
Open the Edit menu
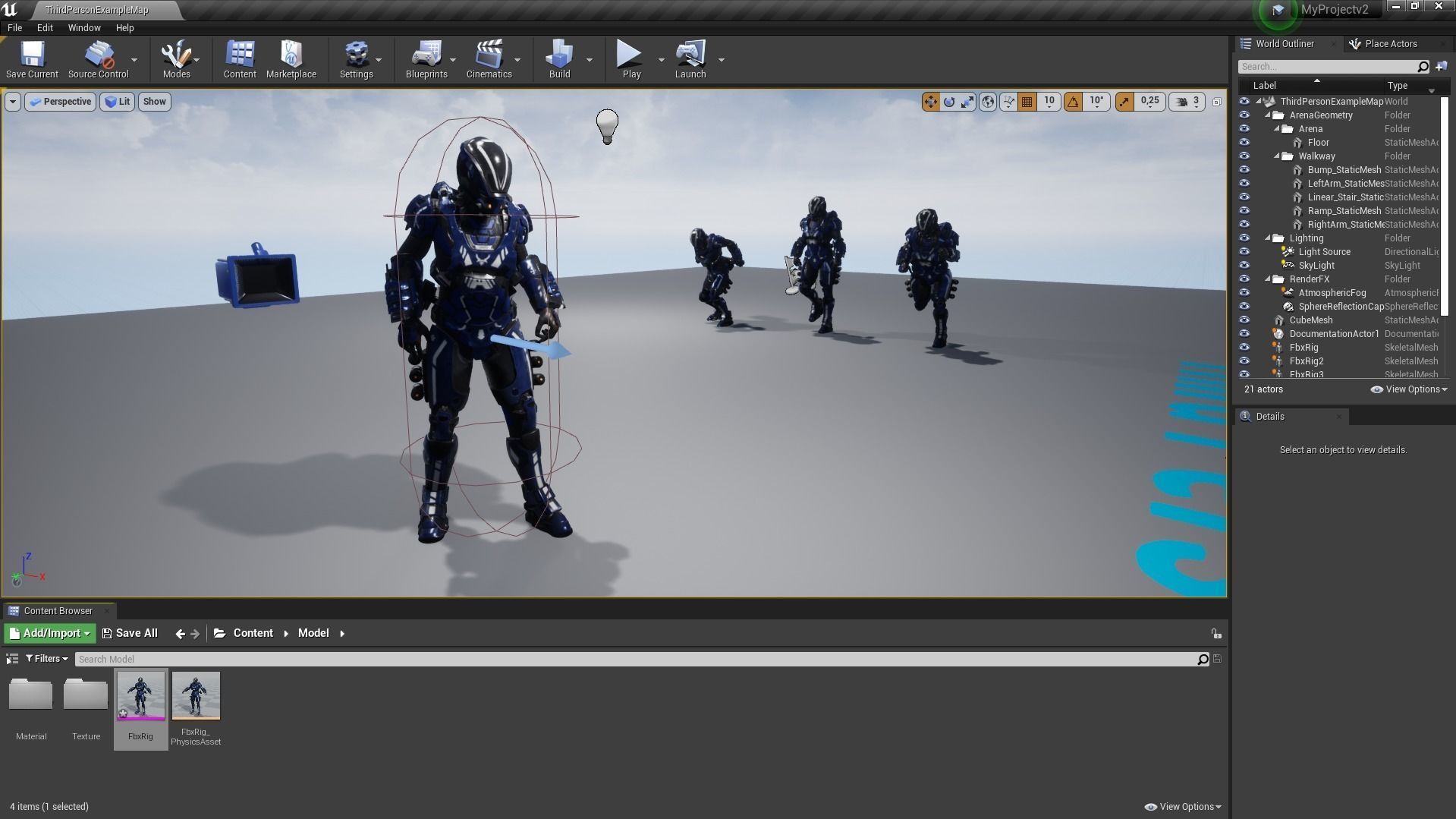pyautogui.click(x=45, y=27)
